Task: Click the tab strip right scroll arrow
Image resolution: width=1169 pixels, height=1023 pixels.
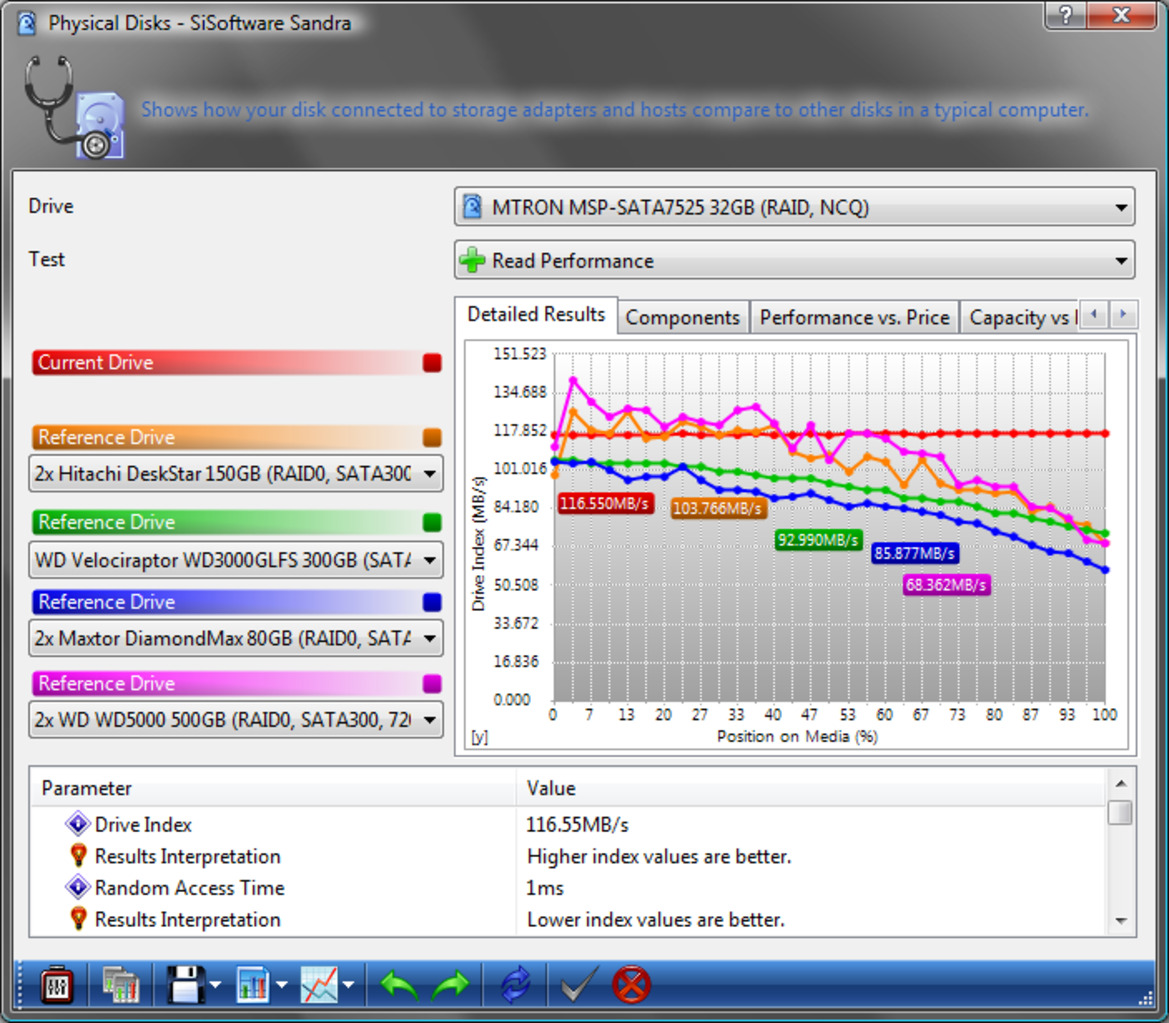Action: [1123, 315]
